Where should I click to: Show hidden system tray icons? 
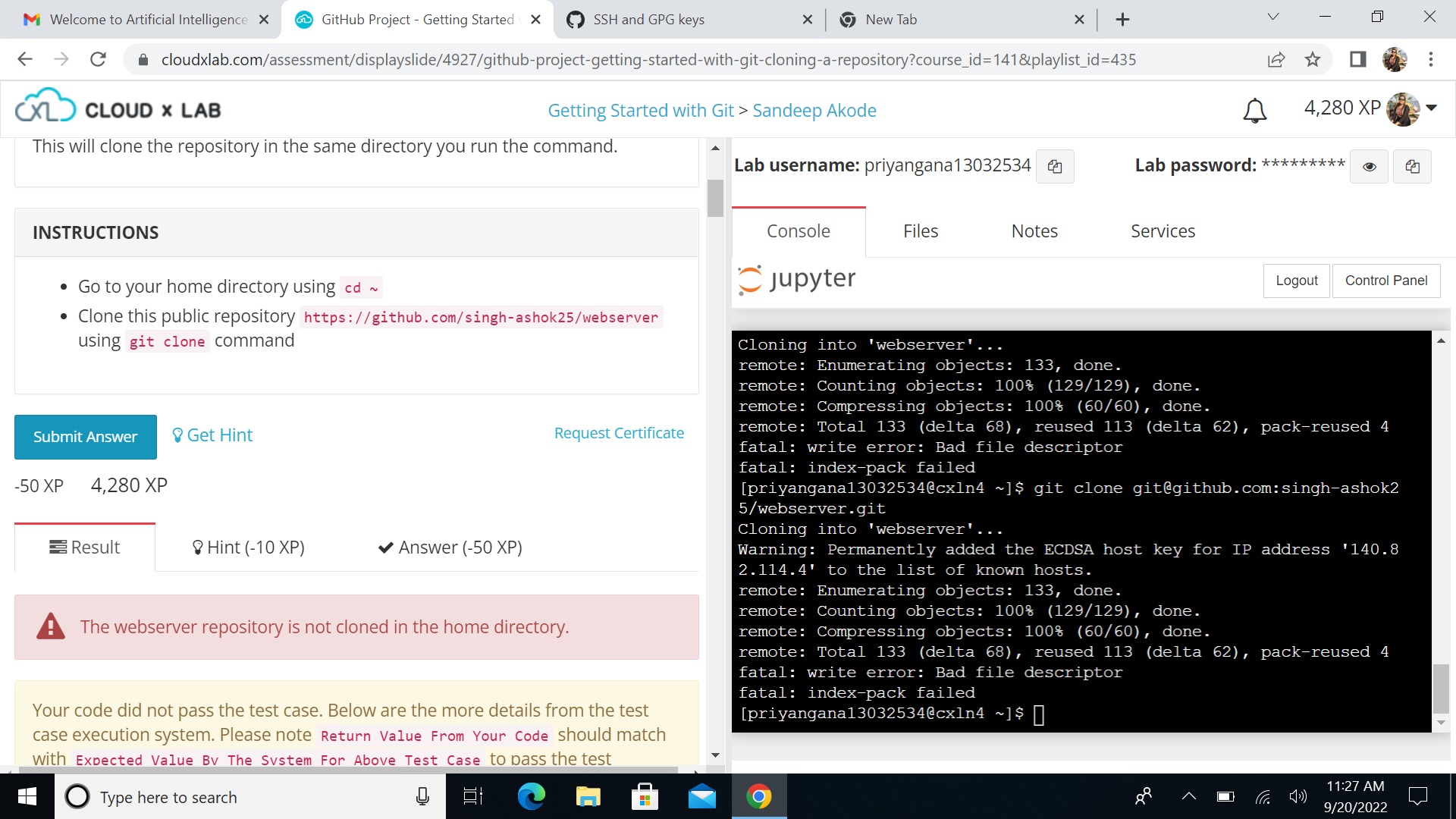click(1188, 796)
